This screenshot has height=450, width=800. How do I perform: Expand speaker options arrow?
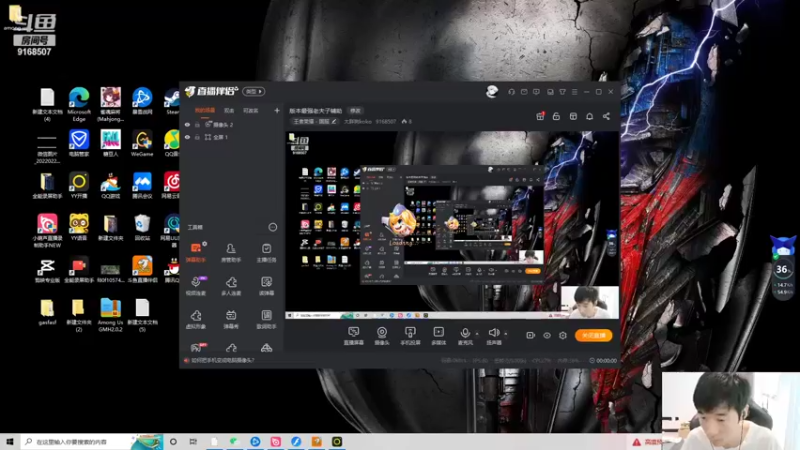pyautogui.click(x=506, y=334)
